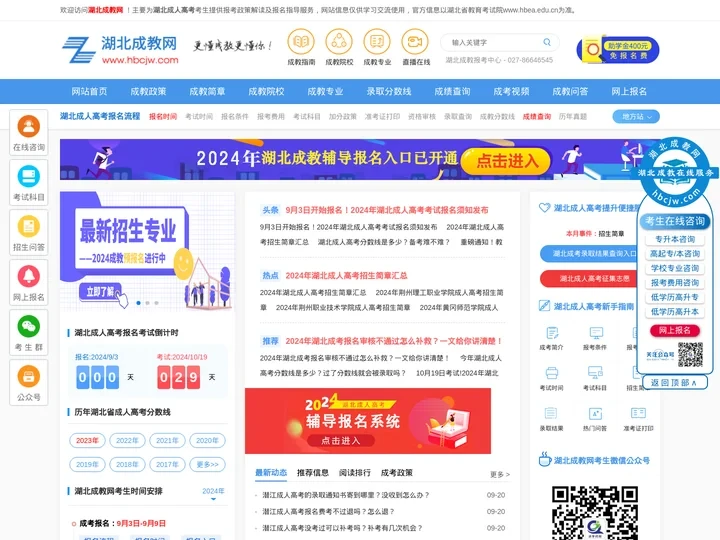This screenshot has width=720, height=540.
Task: Click the 报名时间 process link
Action: pos(163,117)
